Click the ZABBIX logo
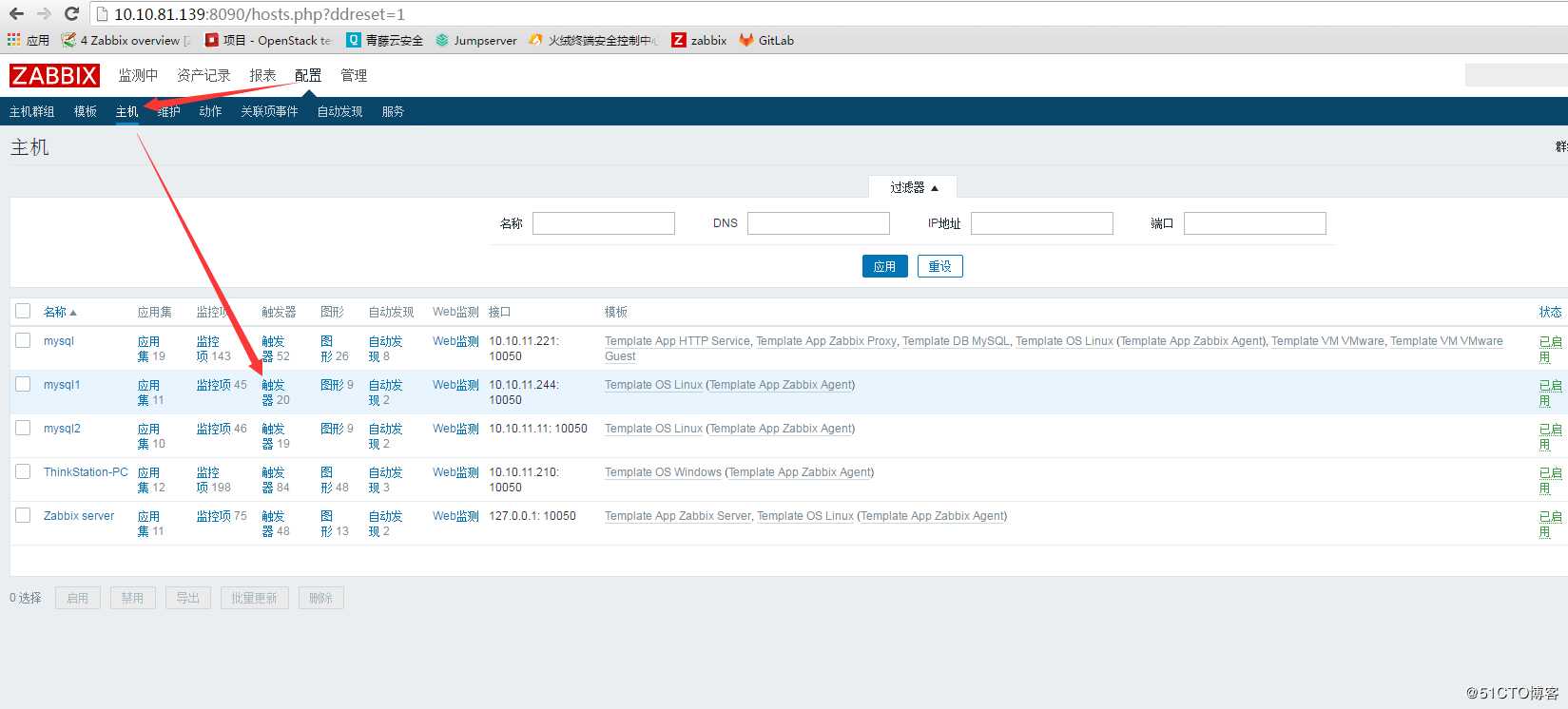 pos(54,76)
